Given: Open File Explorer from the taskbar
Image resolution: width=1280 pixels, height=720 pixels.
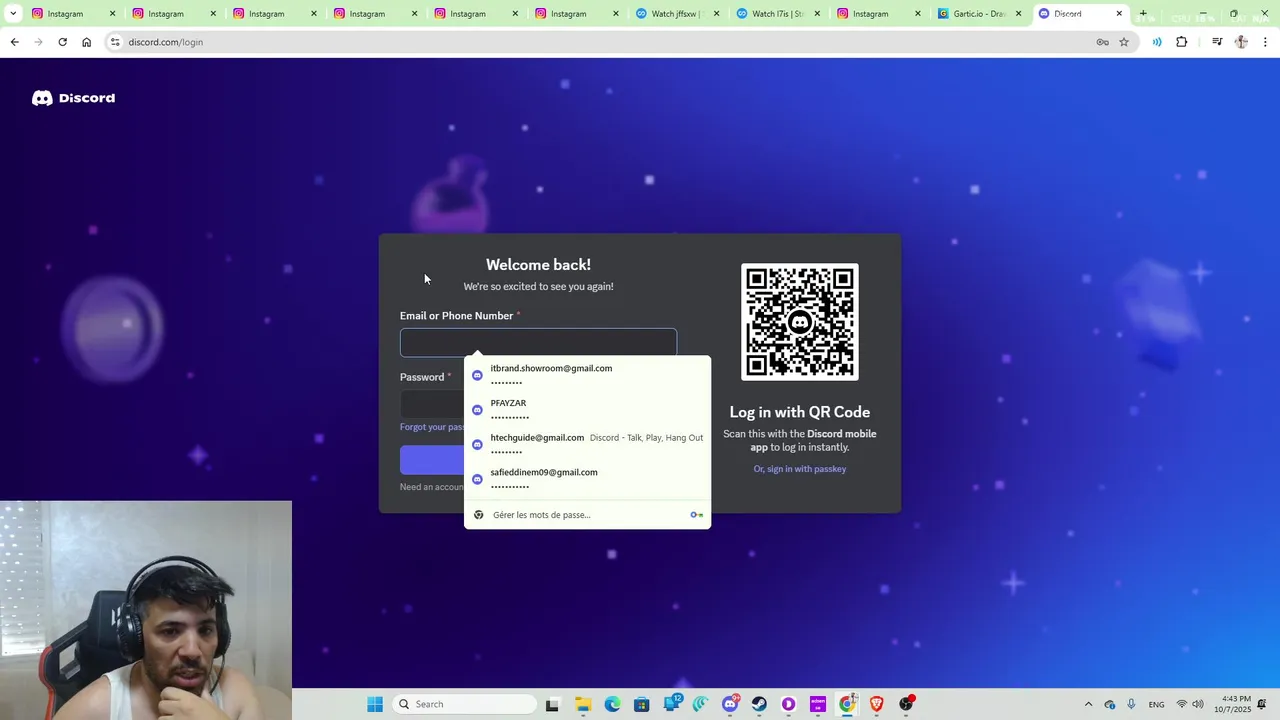Looking at the screenshot, I should [x=583, y=704].
